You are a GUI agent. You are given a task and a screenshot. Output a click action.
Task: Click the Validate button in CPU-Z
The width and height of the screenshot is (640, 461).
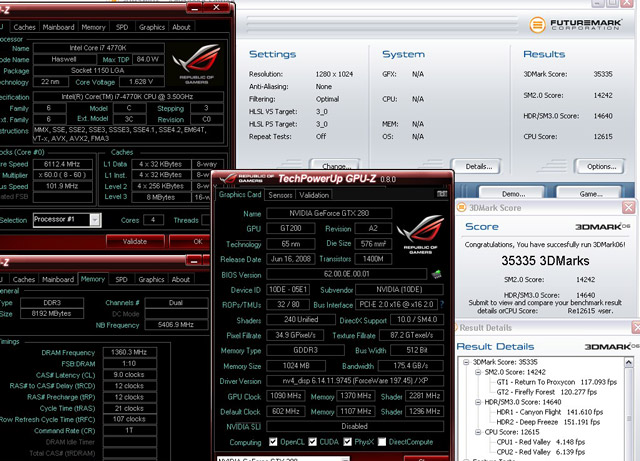click(135, 241)
